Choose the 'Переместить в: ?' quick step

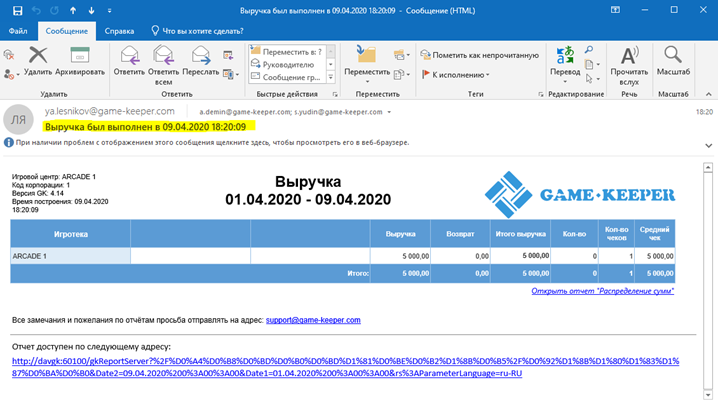287,52
